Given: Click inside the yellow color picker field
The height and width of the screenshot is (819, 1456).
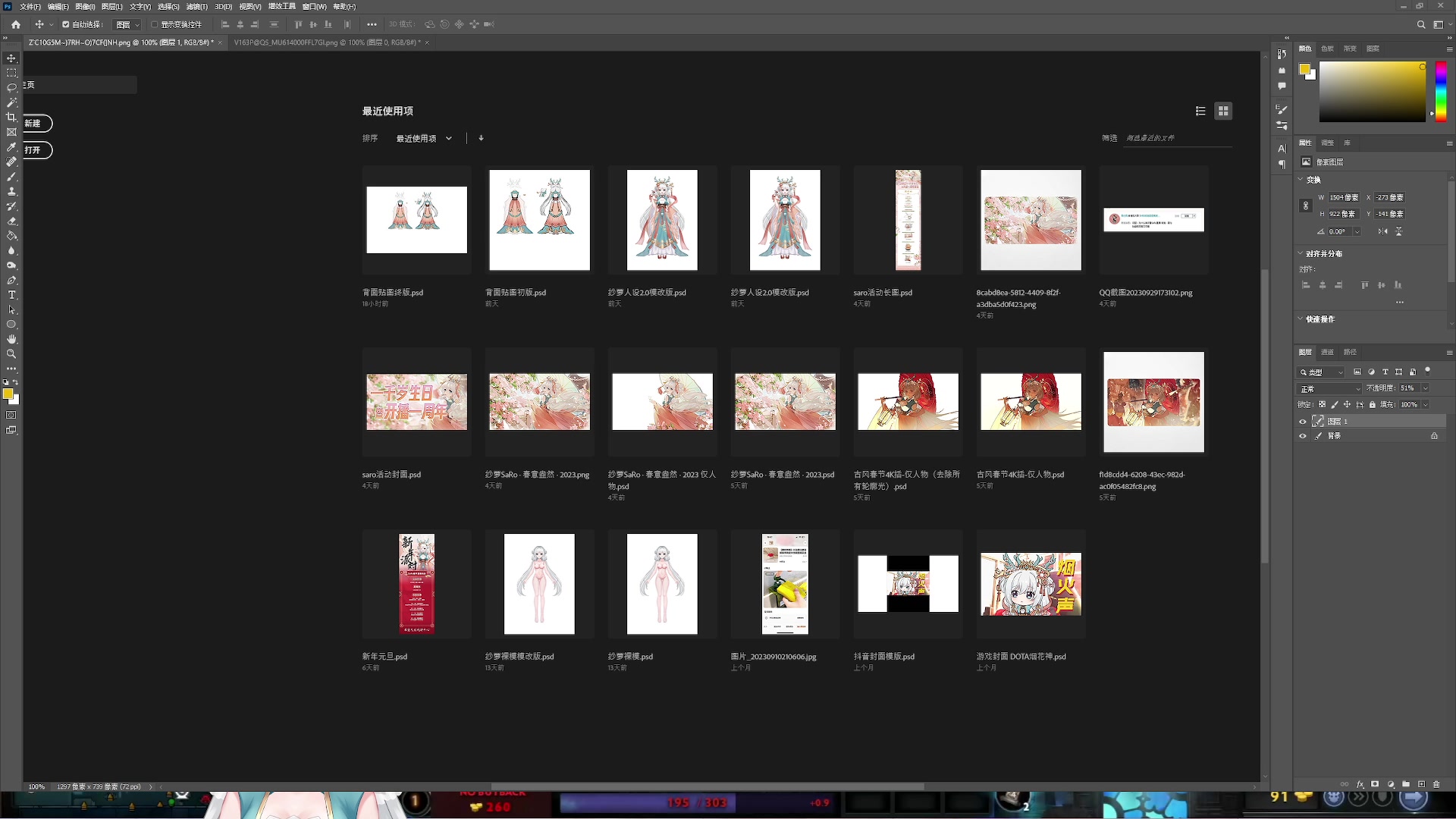Looking at the screenshot, I should pos(1372,91).
